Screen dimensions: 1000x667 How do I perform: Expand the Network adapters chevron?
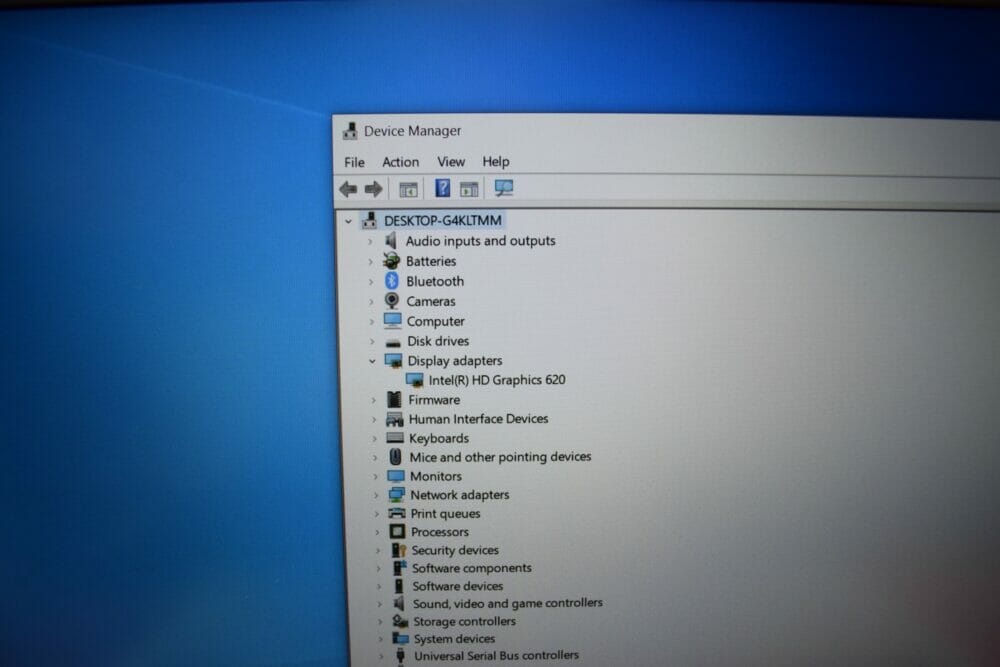(376, 495)
